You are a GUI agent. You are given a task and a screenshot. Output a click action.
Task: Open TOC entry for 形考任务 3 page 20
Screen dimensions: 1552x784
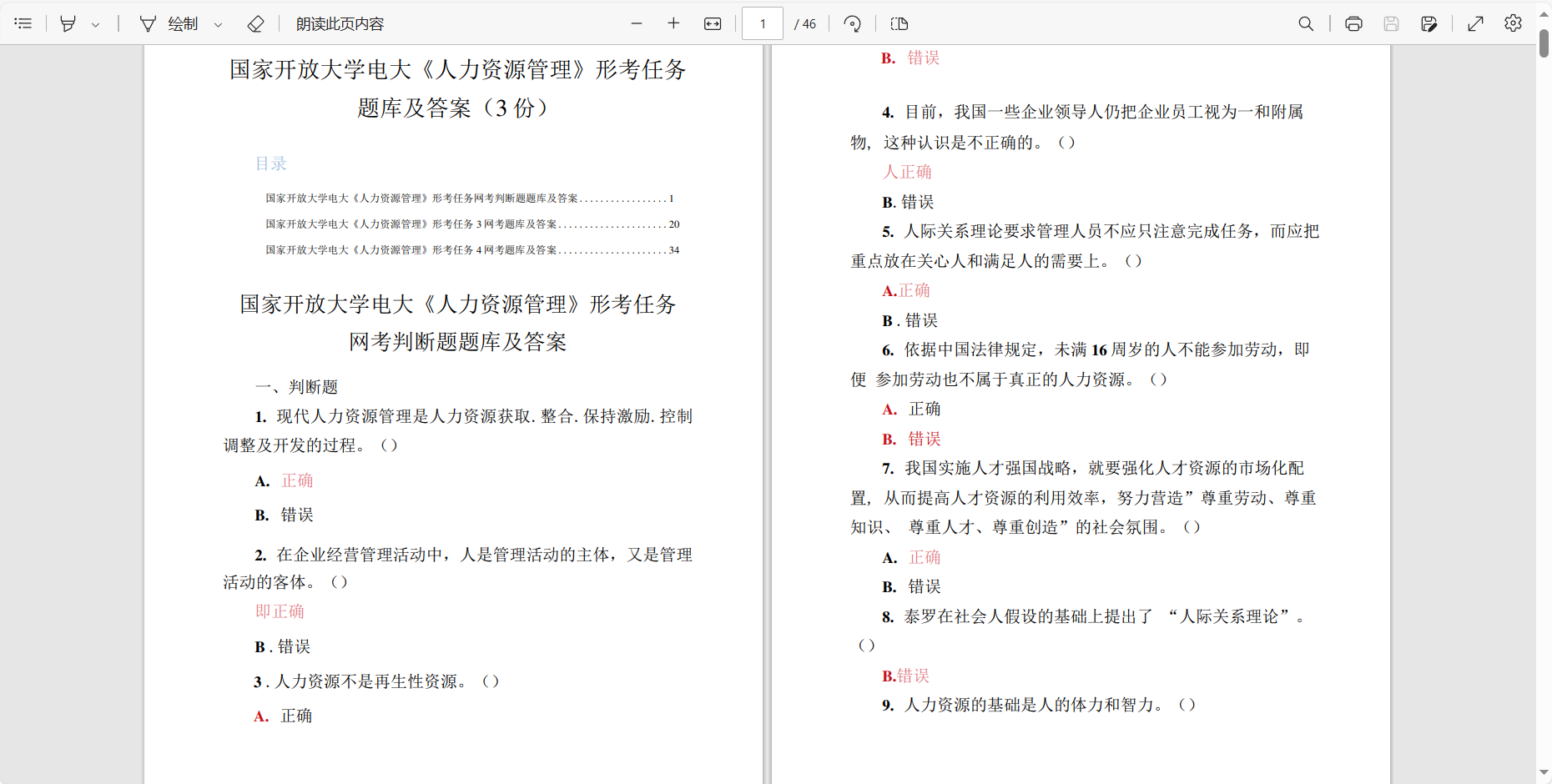tap(472, 224)
